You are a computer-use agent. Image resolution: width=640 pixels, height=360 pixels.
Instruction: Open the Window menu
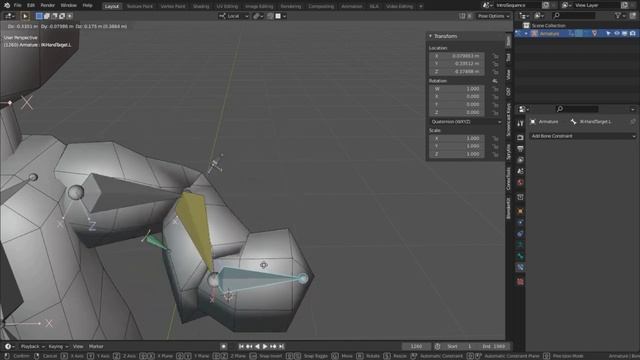click(x=69, y=5)
